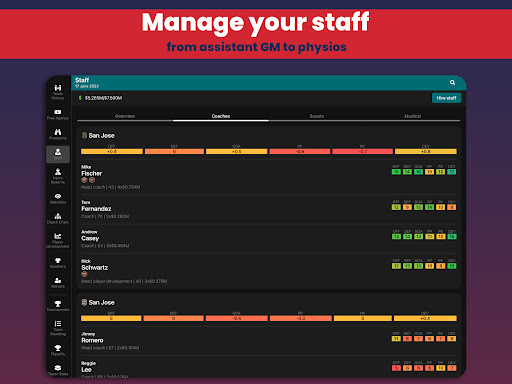Open the Injury Reserve page
Screen dimensions: 512x384
[x=58, y=176]
